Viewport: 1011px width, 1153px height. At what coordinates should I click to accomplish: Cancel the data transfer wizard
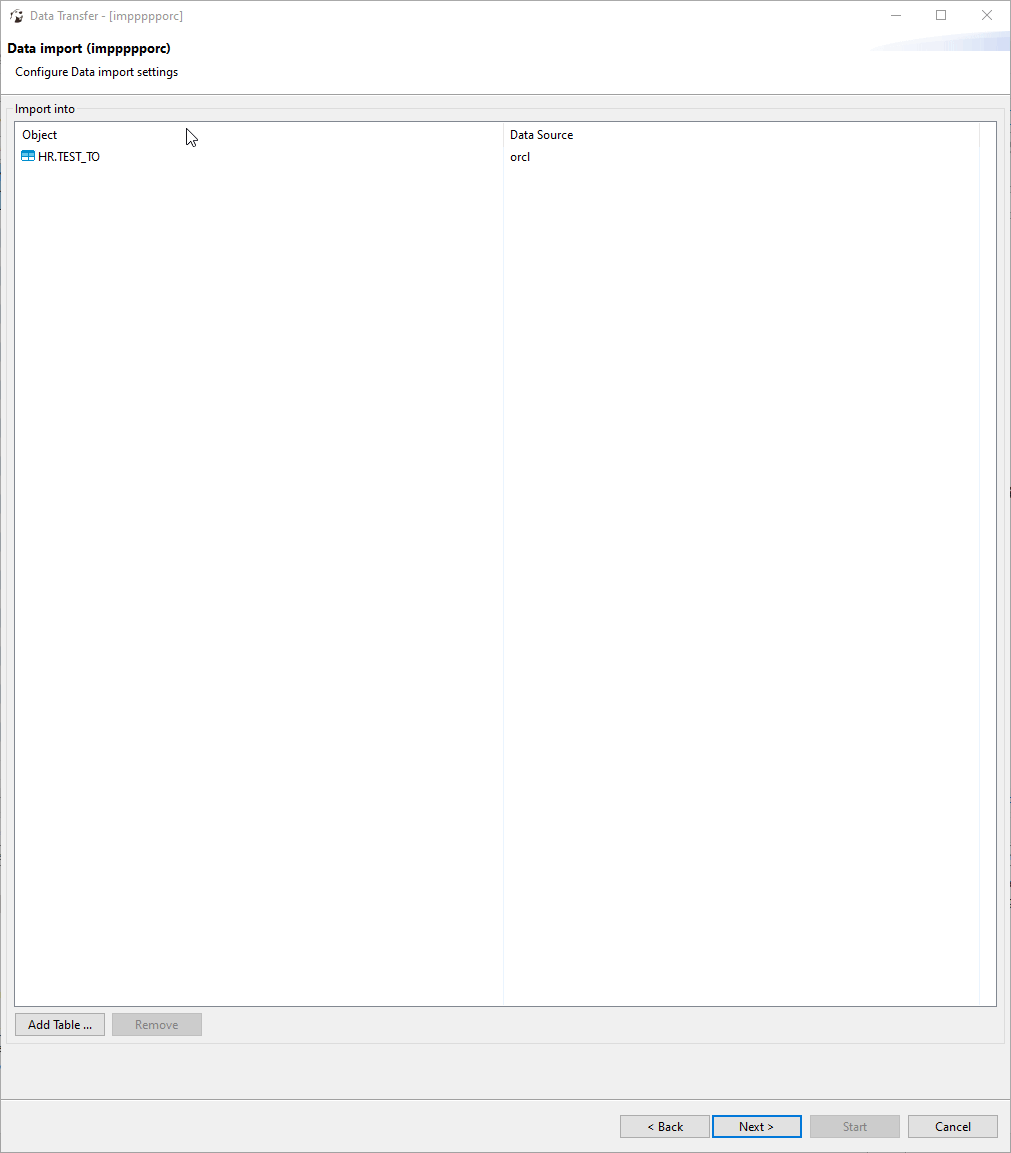click(952, 1126)
